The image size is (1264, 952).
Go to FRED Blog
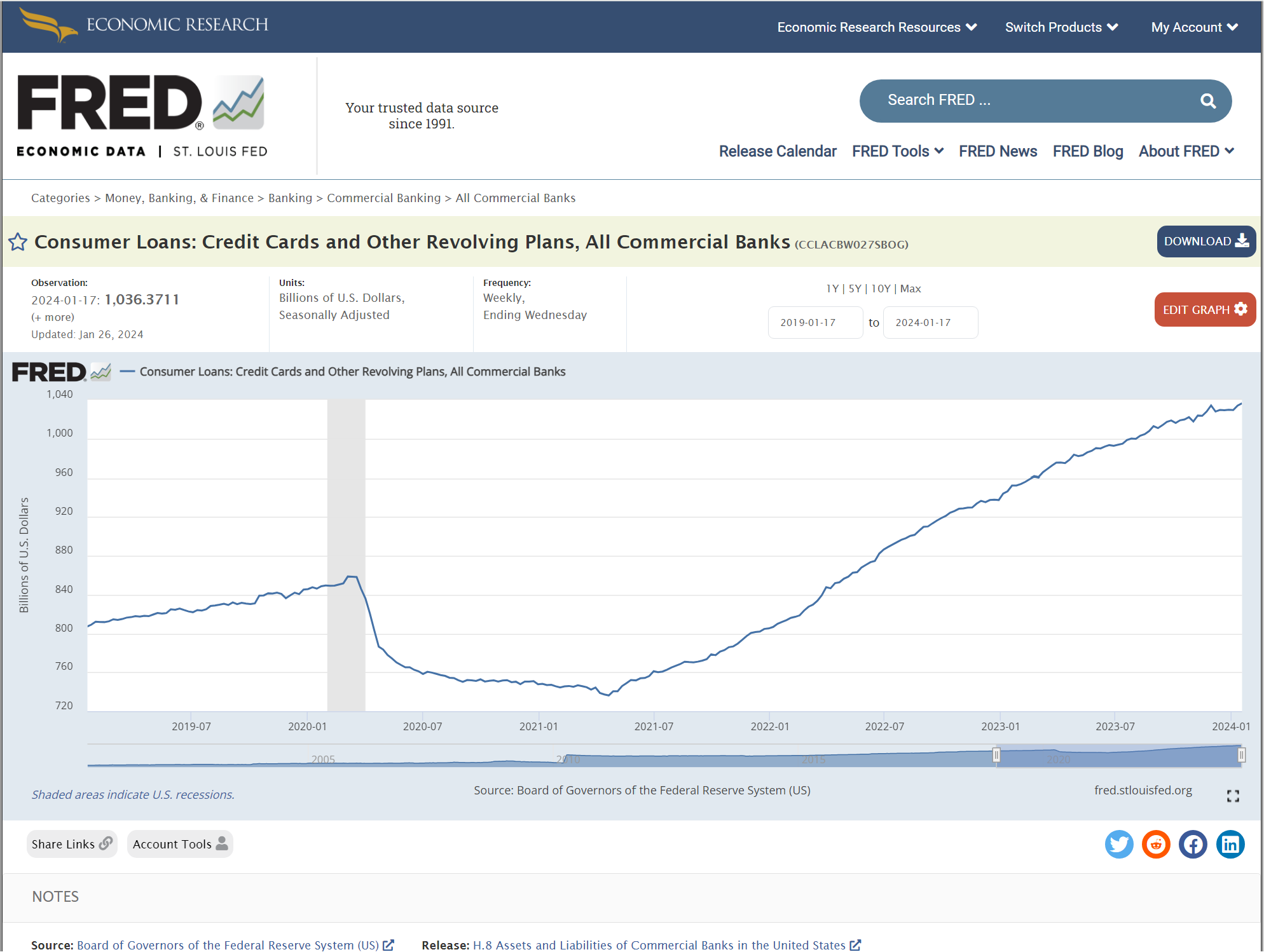pos(1087,151)
